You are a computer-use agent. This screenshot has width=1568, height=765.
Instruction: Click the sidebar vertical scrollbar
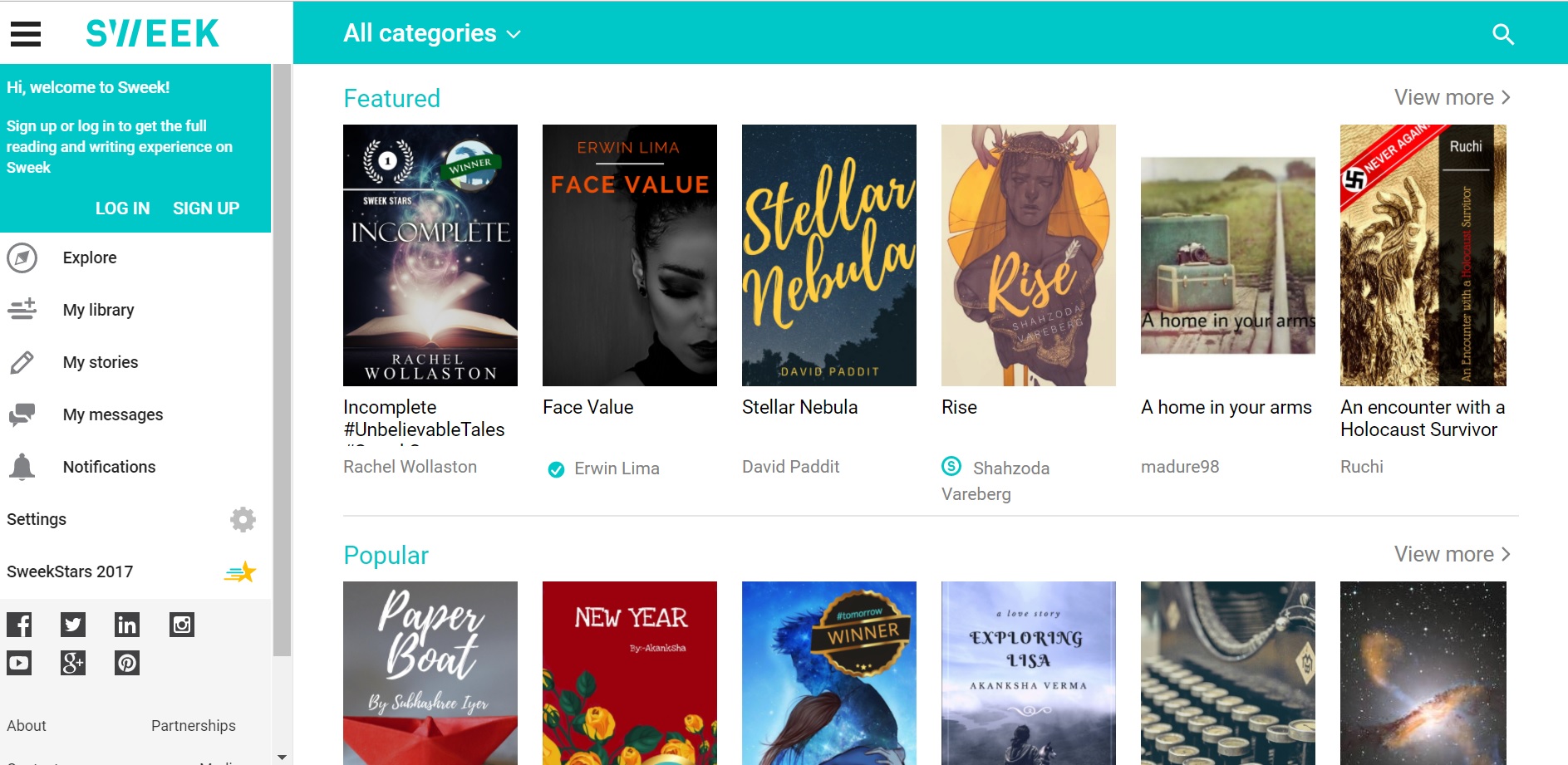point(283,360)
